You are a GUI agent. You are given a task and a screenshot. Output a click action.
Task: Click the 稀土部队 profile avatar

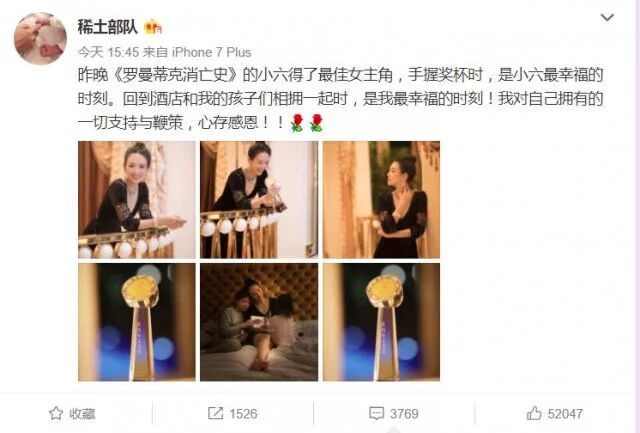click(40, 38)
